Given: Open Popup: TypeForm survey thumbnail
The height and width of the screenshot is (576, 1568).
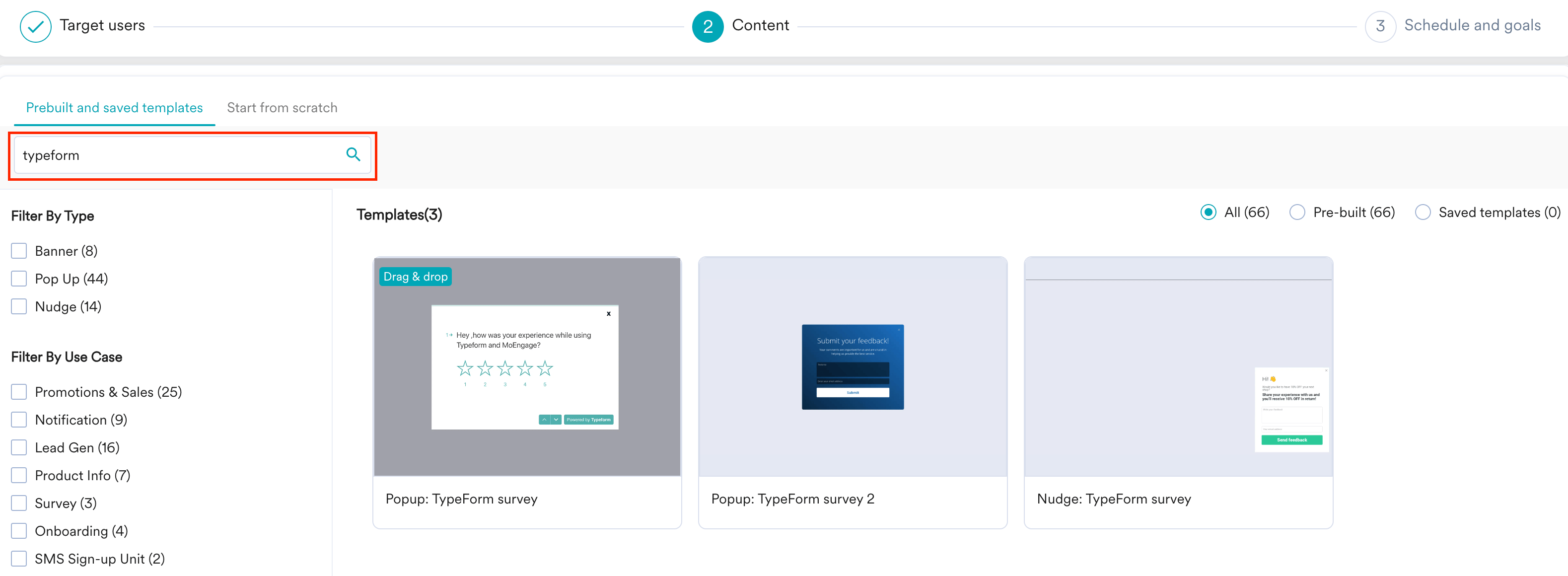Looking at the screenshot, I should coord(527,367).
